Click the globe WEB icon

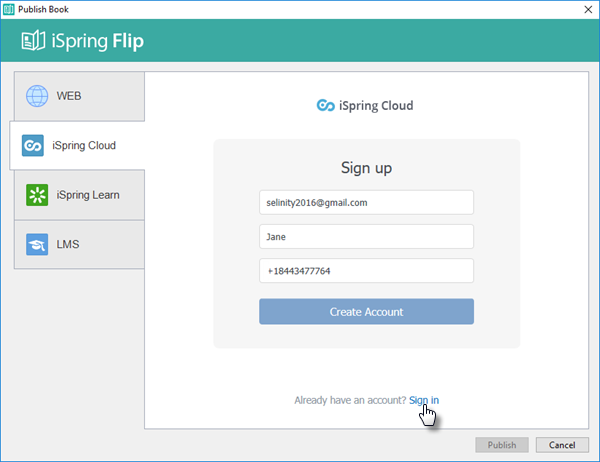point(37,96)
